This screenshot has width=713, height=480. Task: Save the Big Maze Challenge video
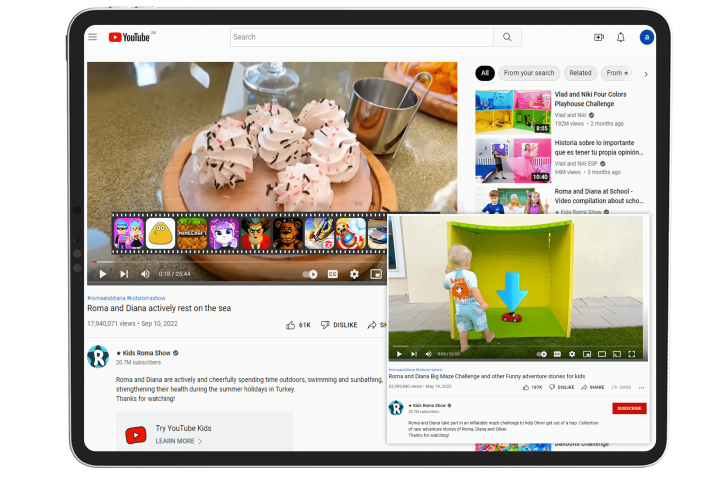(621, 387)
